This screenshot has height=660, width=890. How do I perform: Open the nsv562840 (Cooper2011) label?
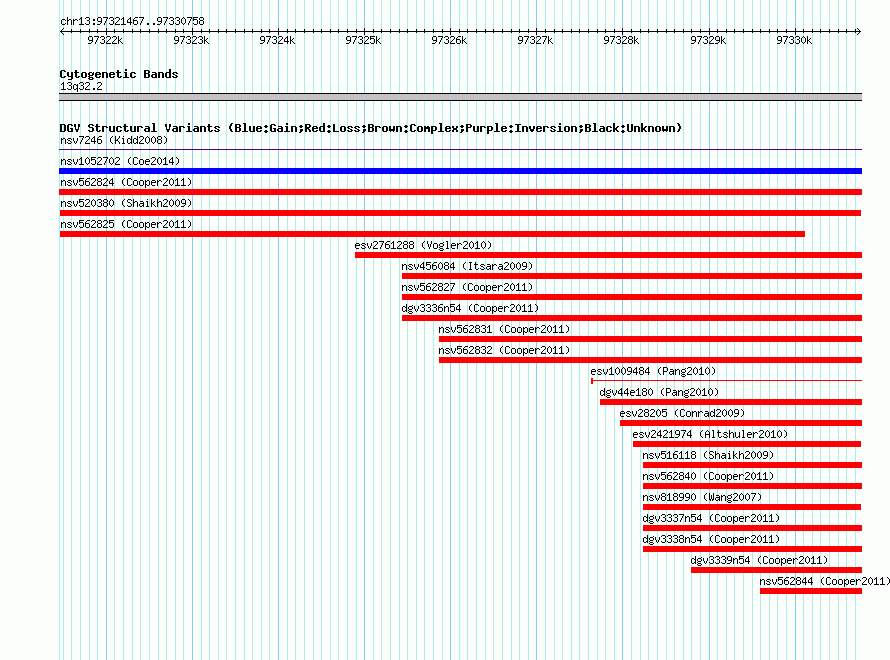click(708, 476)
